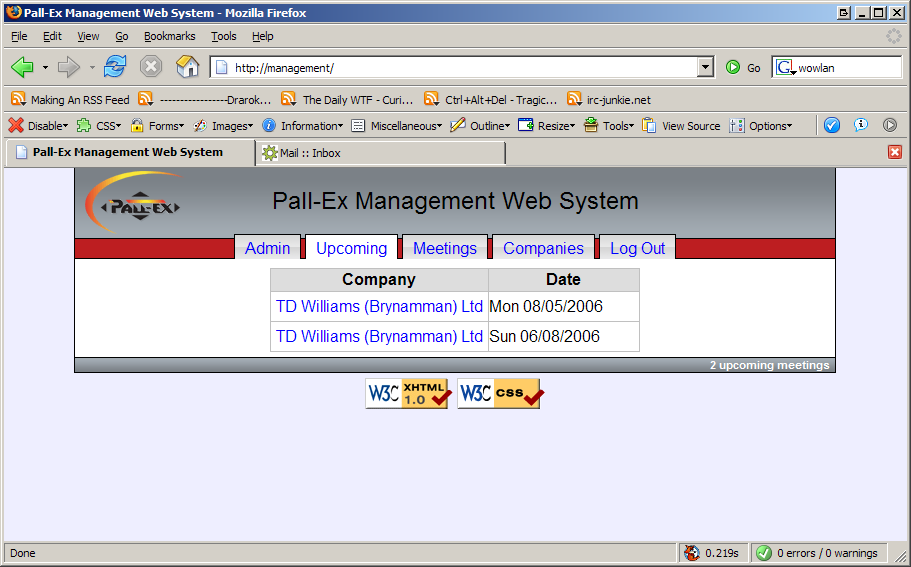
Task: Click the Date column header
Action: click(x=564, y=279)
